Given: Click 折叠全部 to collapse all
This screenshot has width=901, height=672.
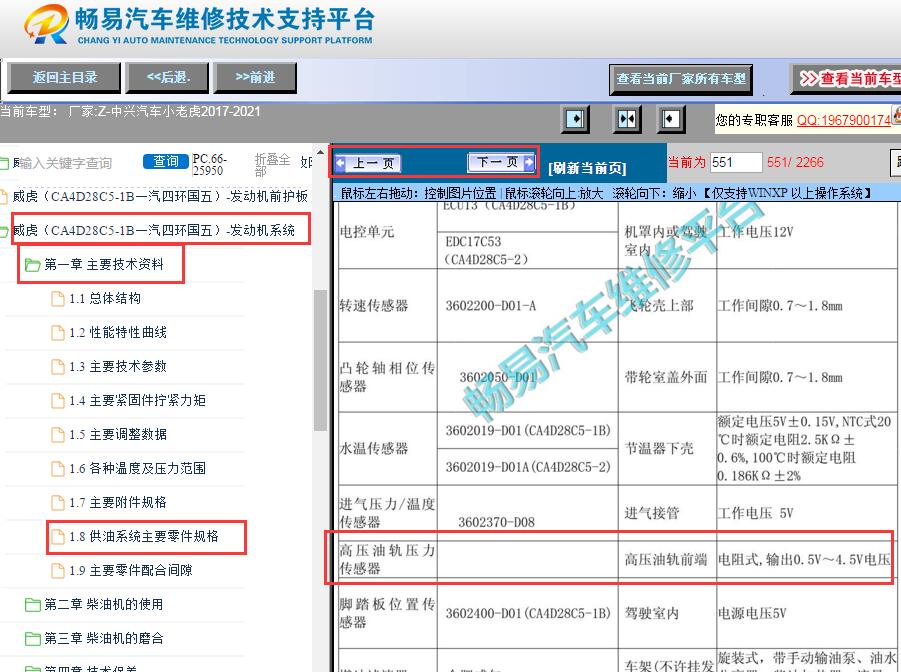Looking at the screenshot, I should pos(272,164).
